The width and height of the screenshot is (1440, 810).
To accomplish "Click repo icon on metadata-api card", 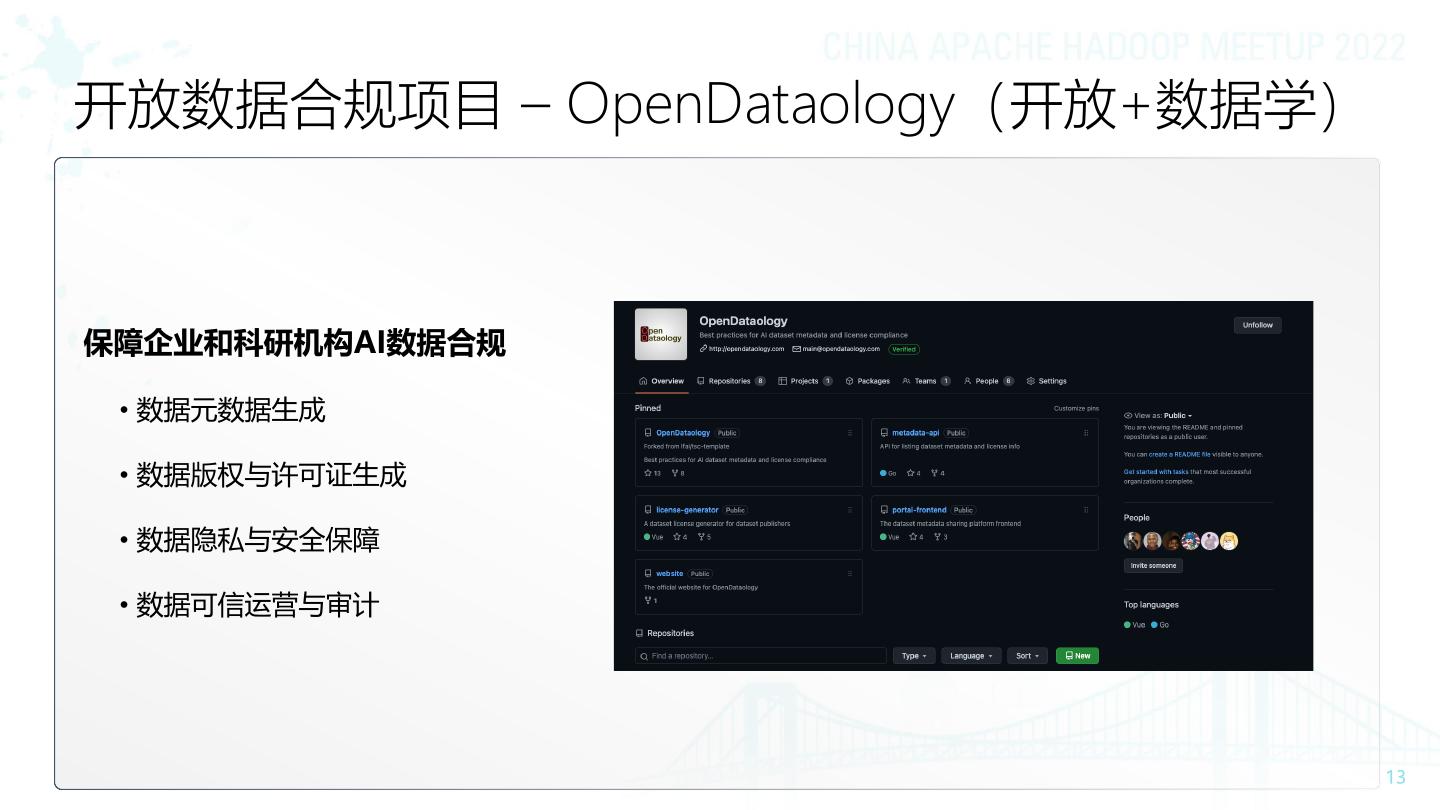I will (x=884, y=433).
